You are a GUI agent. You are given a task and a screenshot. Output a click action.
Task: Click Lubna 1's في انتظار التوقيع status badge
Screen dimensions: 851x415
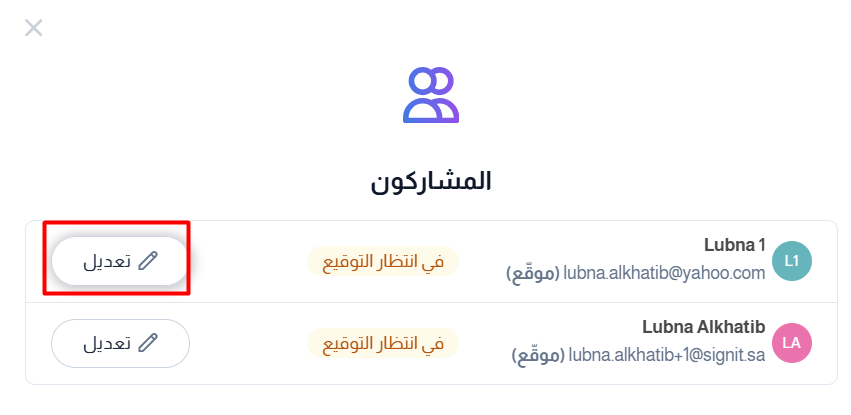383,261
